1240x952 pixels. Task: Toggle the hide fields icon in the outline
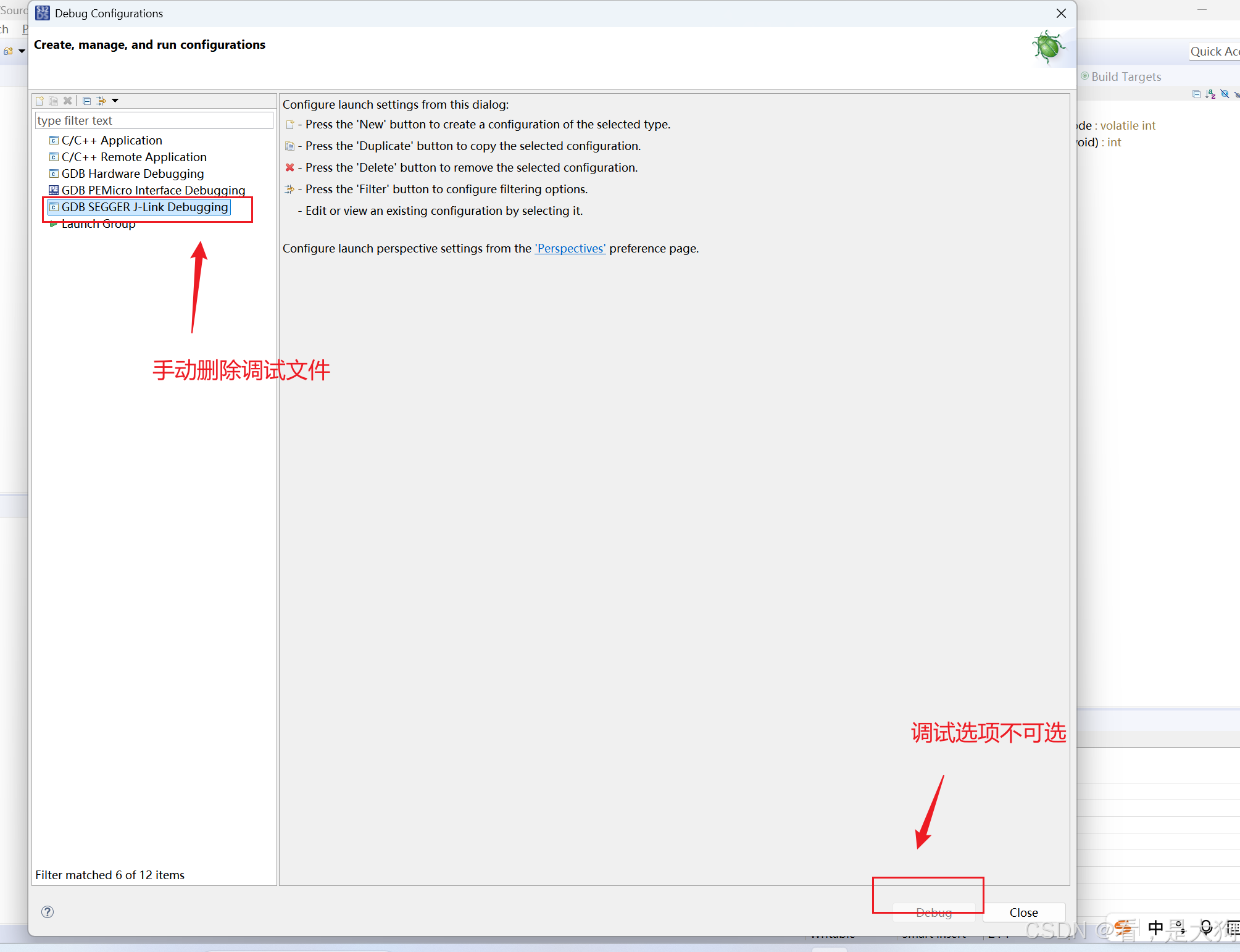tap(1225, 94)
